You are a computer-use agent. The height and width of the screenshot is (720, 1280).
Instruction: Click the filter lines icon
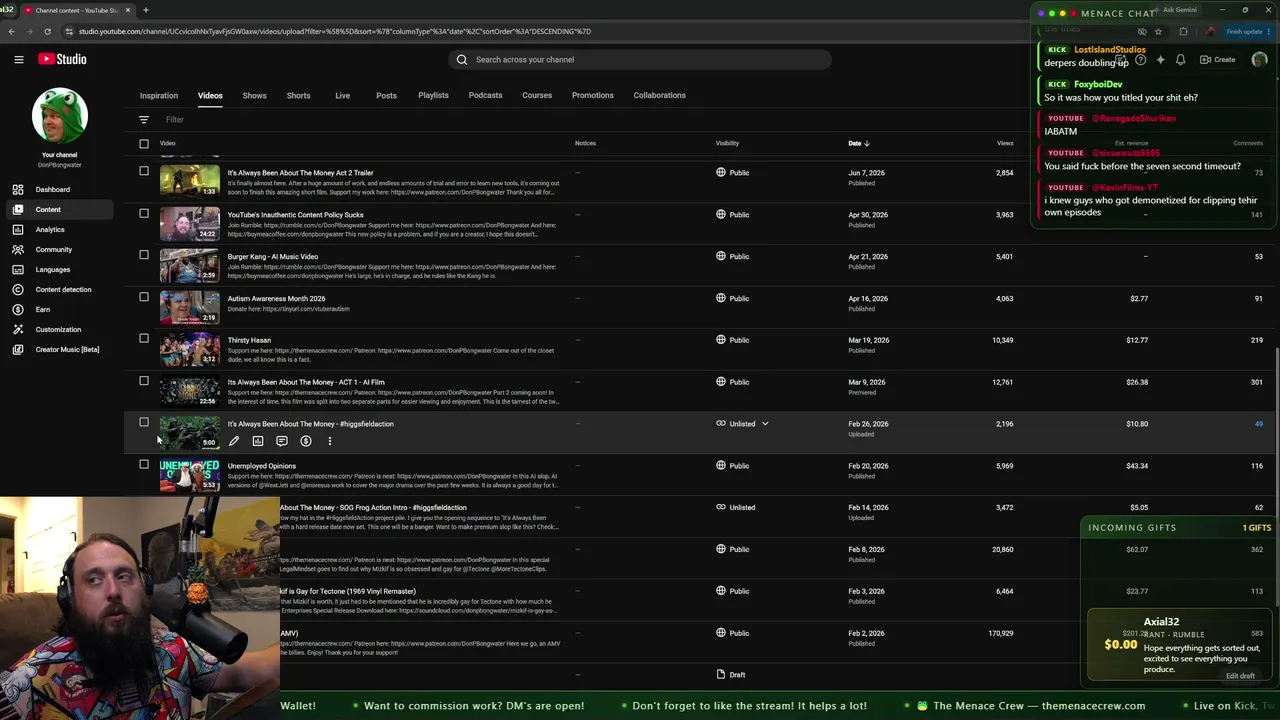point(143,119)
